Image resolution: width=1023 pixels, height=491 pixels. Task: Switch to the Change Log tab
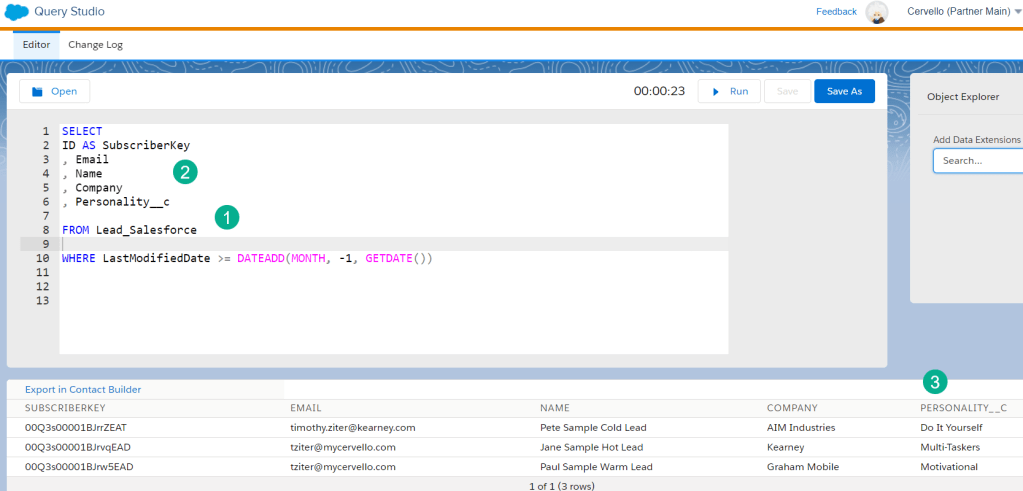tap(95, 45)
